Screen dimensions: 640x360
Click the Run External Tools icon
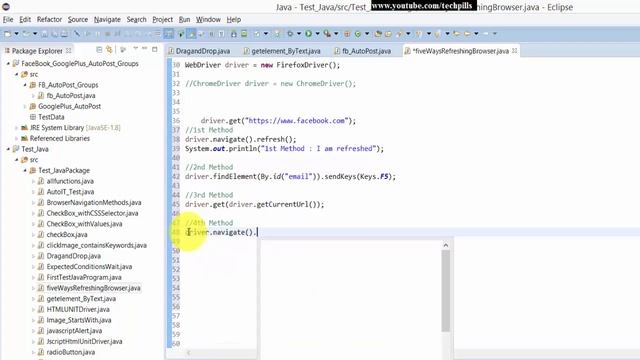point(327,34)
